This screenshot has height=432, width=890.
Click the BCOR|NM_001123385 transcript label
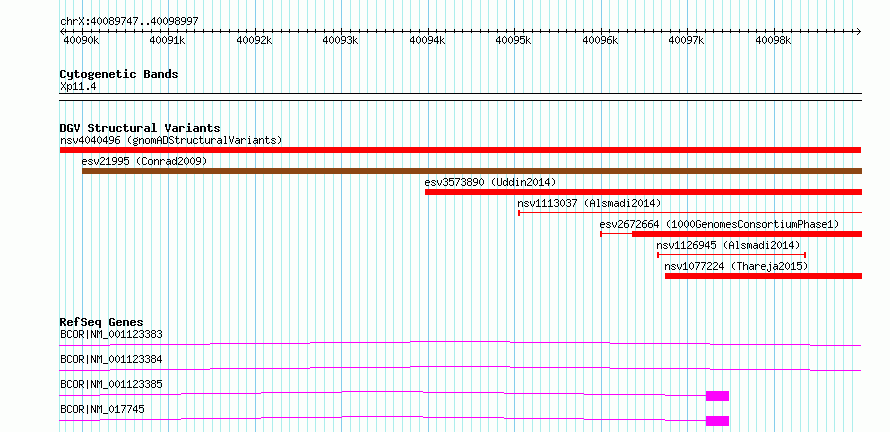[x=111, y=384]
